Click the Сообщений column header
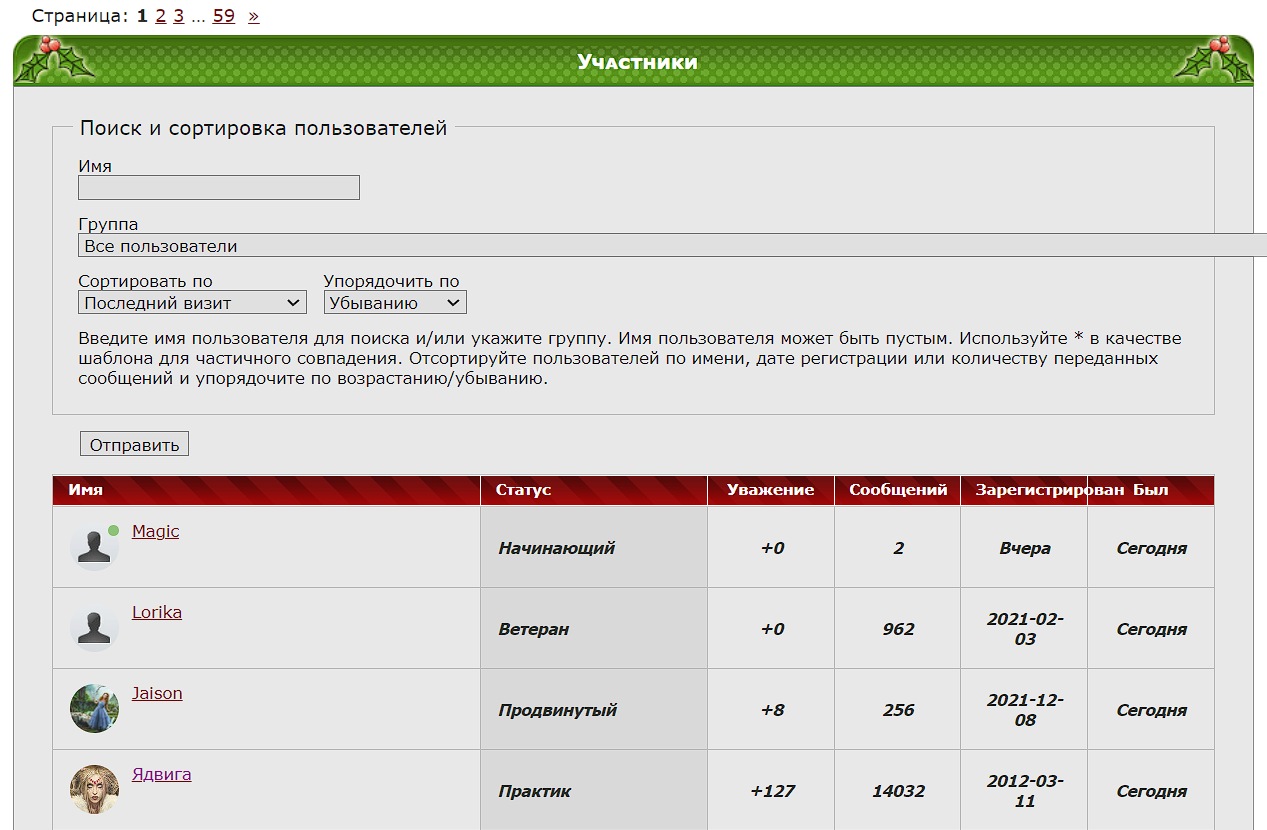This screenshot has height=830, width=1267. pyautogui.click(x=898, y=490)
